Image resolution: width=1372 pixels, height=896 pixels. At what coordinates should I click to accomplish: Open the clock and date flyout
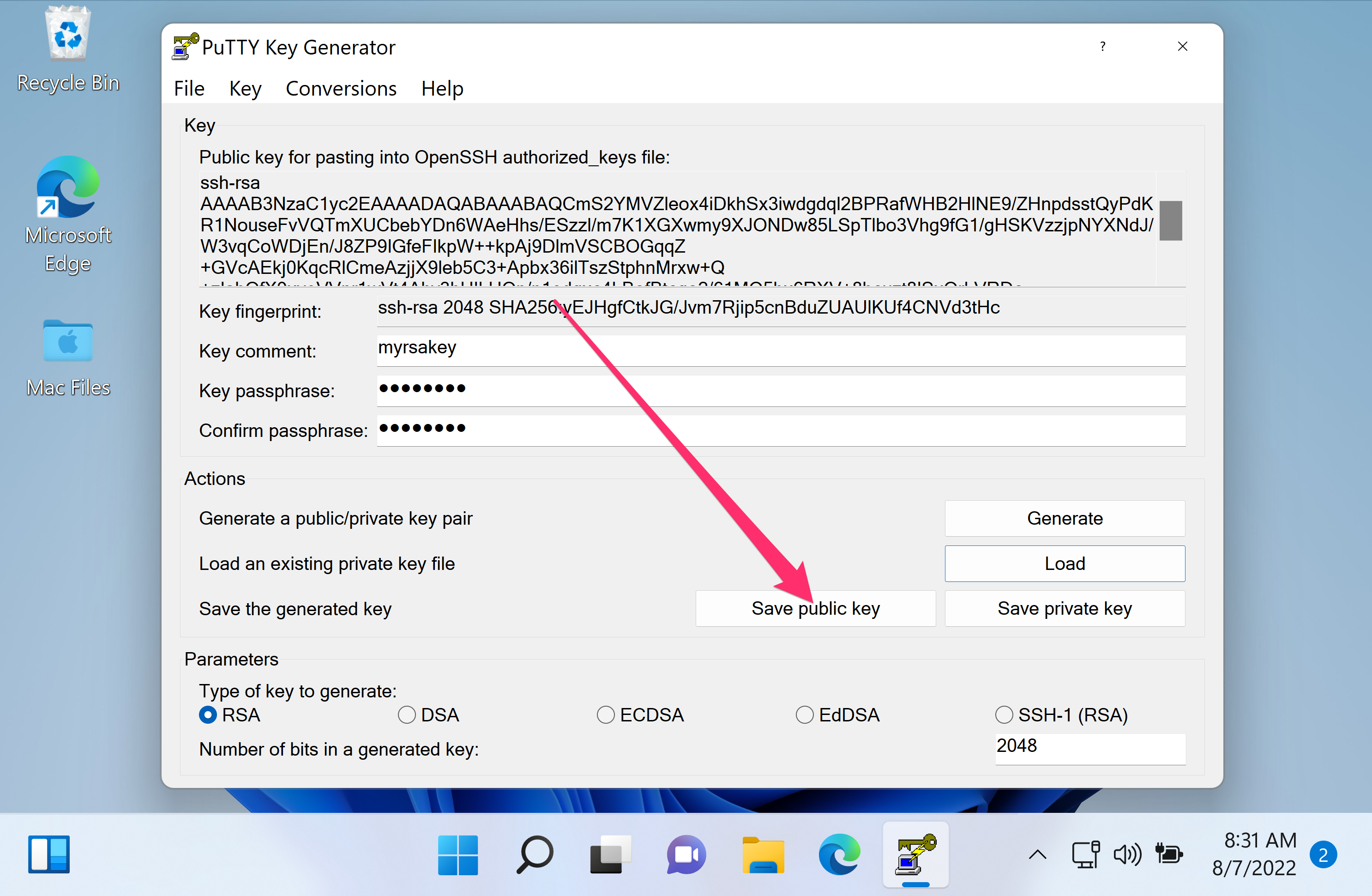click(x=1254, y=854)
